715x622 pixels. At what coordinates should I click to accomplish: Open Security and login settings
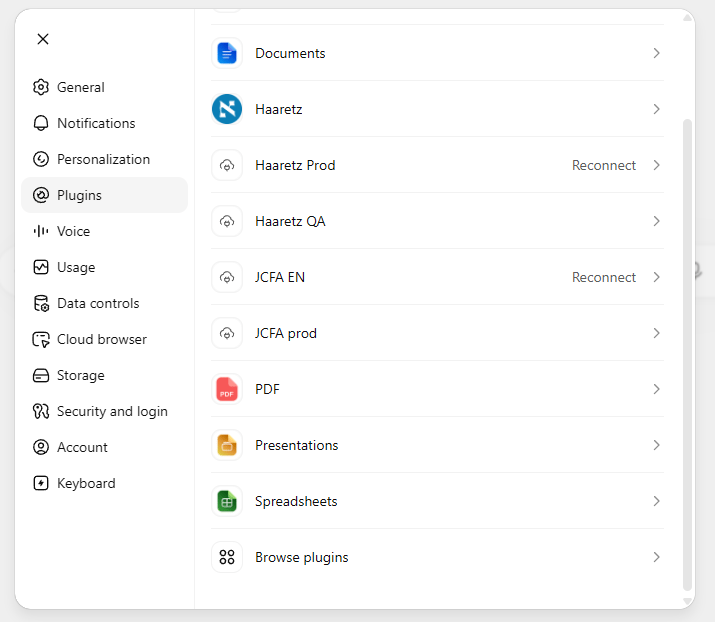(x=104, y=411)
